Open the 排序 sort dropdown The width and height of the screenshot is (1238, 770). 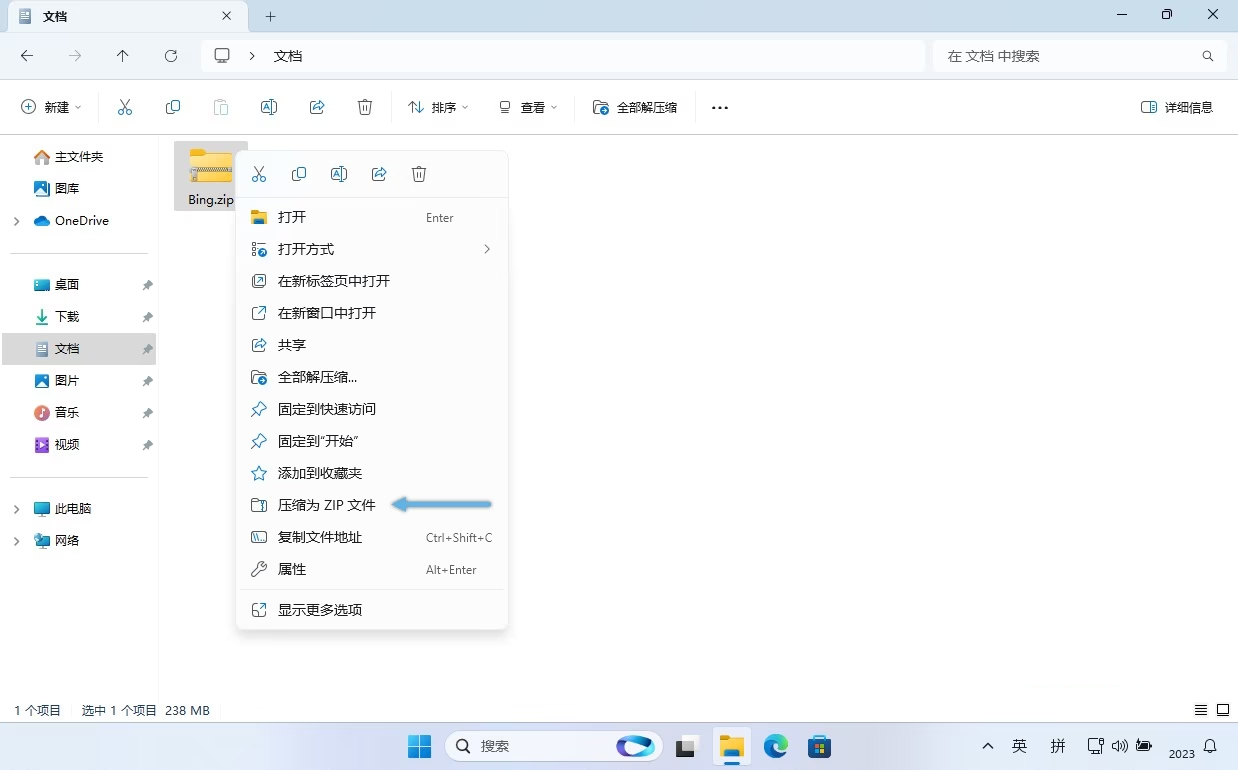tap(438, 107)
